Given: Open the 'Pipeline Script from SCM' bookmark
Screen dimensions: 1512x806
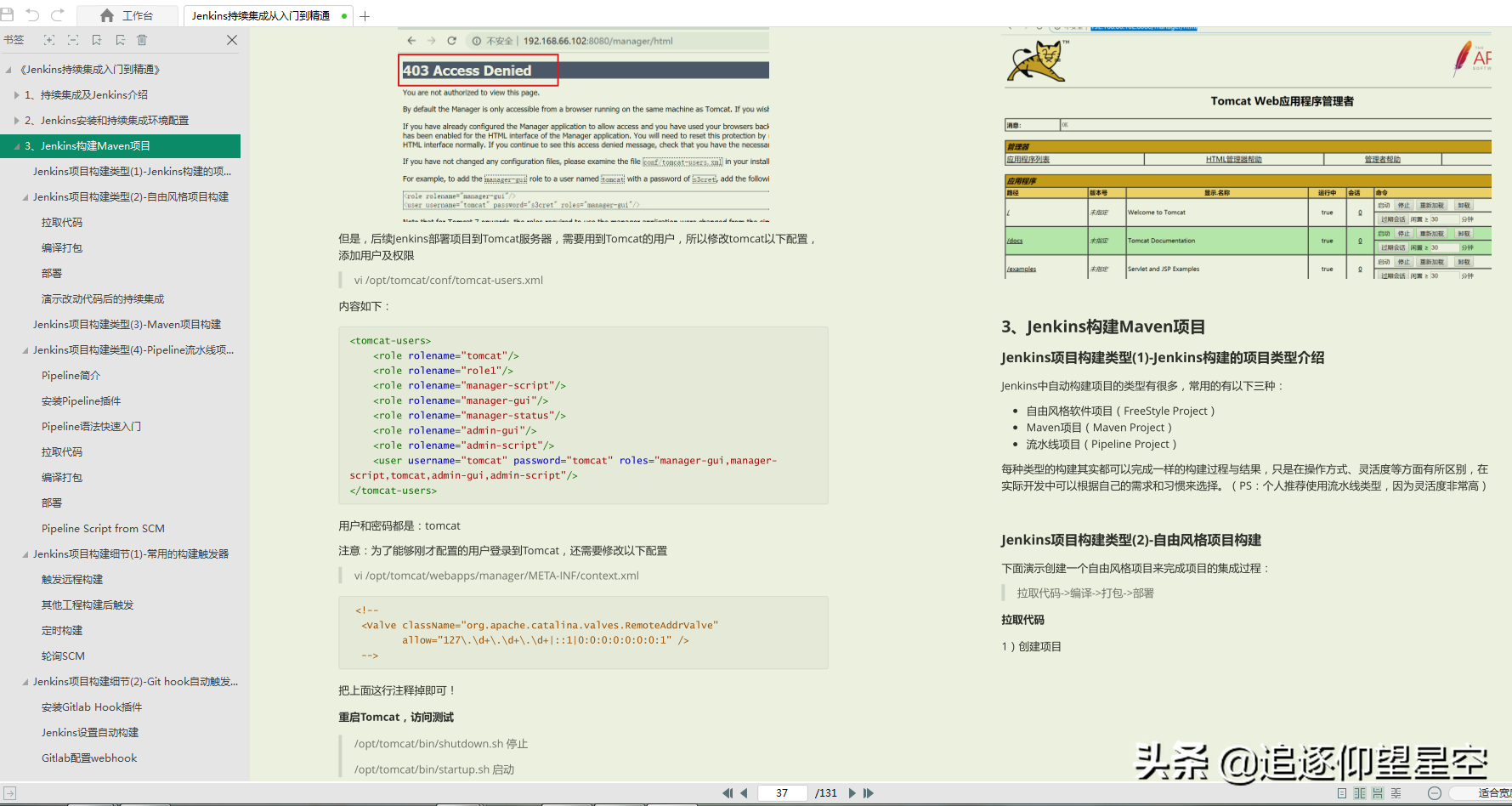Looking at the screenshot, I should click(103, 529).
